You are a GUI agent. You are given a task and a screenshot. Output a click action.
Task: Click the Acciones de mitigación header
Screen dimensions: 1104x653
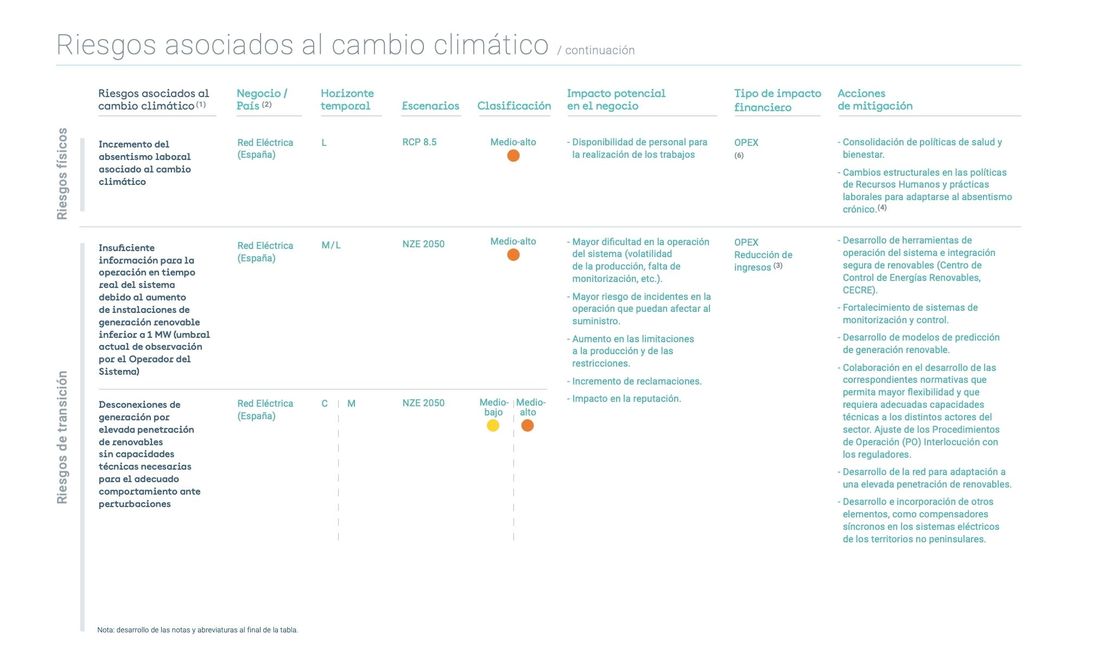875,100
